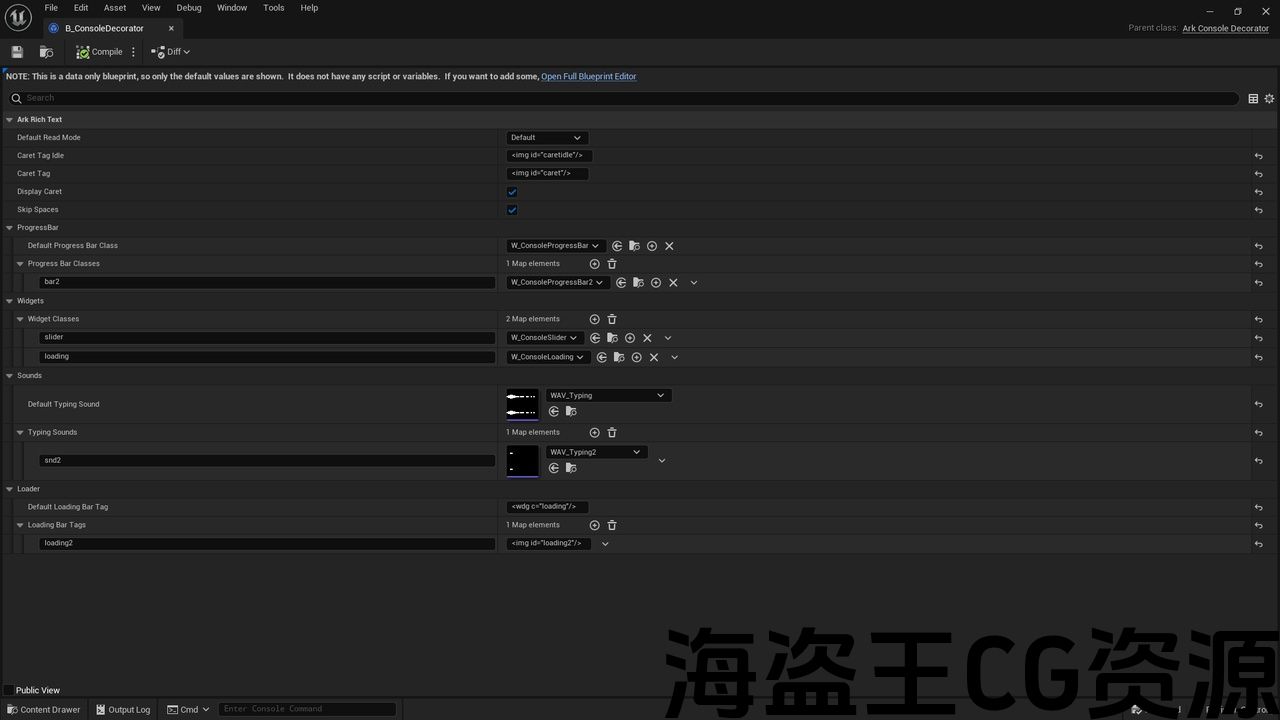The height and width of the screenshot is (720, 1280).
Task: Open the Asset menu
Action: point(115,8)
